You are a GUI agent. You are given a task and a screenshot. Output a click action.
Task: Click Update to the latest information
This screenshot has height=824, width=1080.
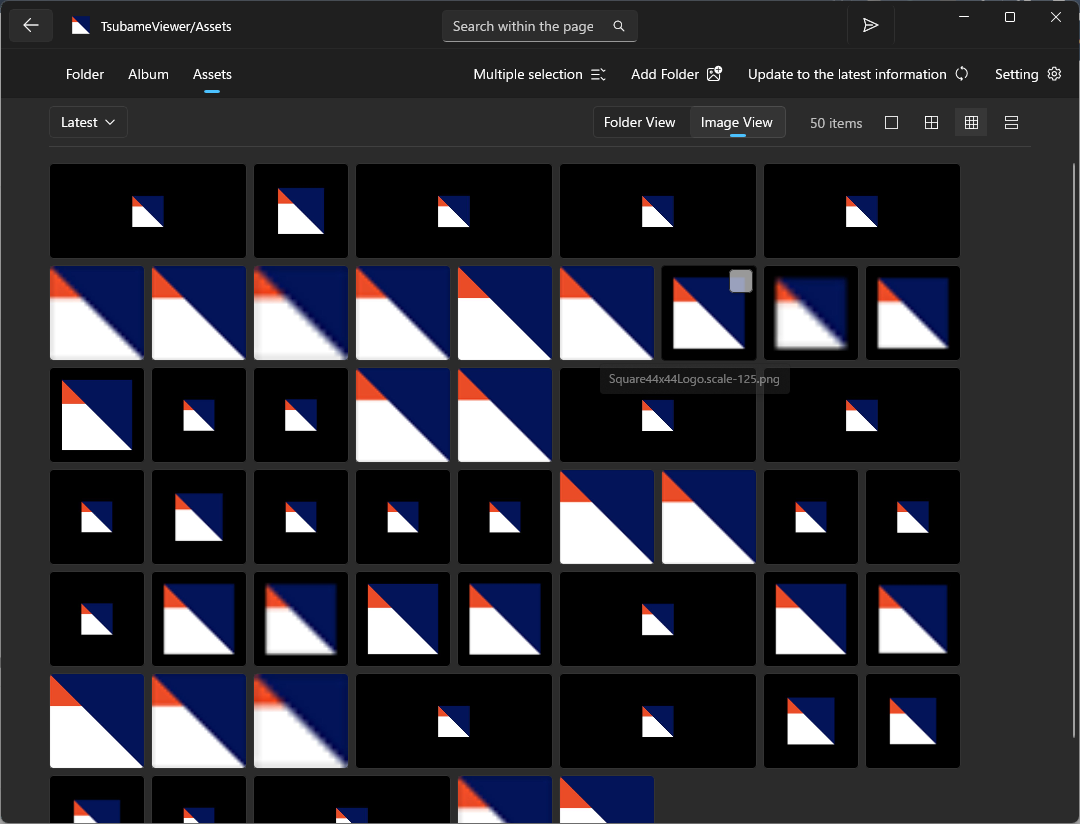858,74
